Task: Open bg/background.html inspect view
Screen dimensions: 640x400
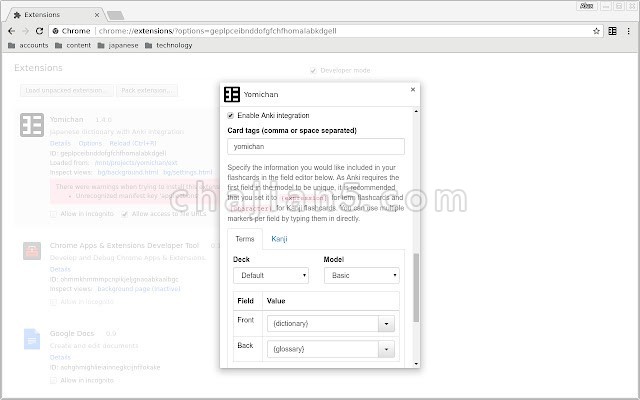Action: pos(128,172)
